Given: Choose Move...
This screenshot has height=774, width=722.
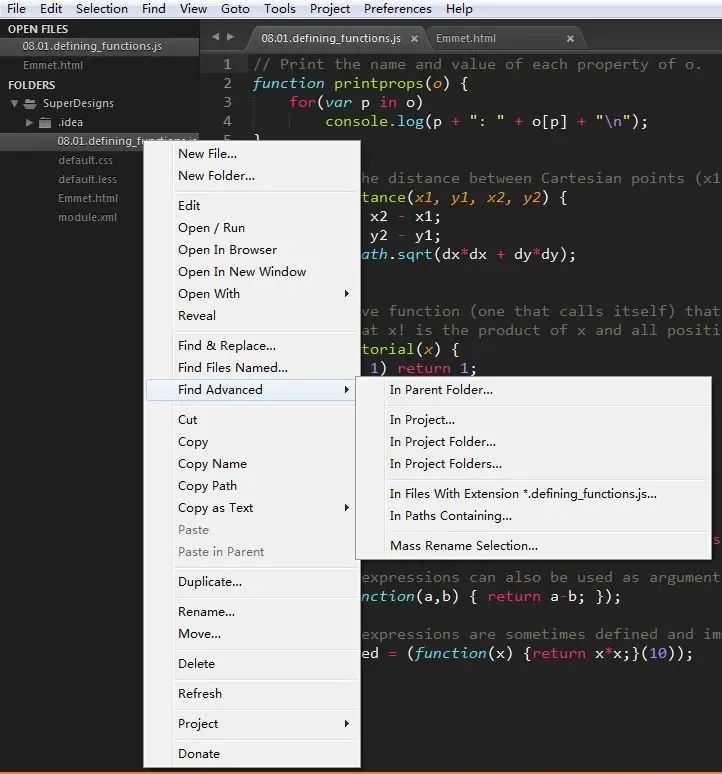Looking at the screenshot, I should [x=252, y=633].
